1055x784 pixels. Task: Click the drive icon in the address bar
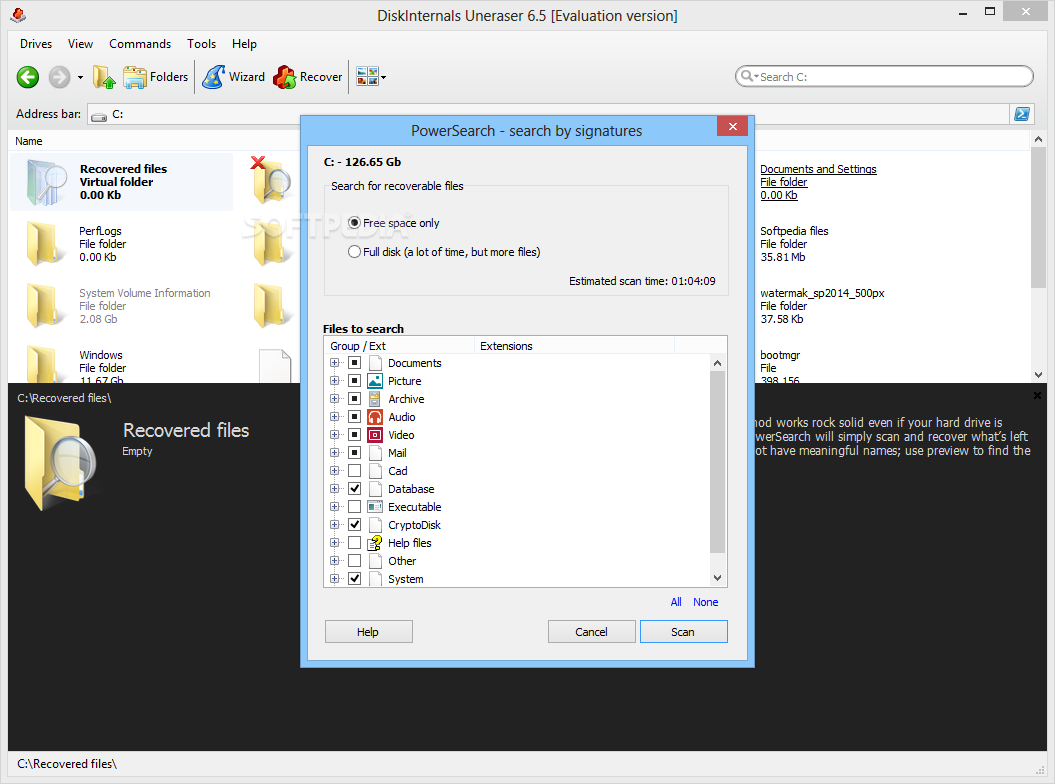point(99,116)
